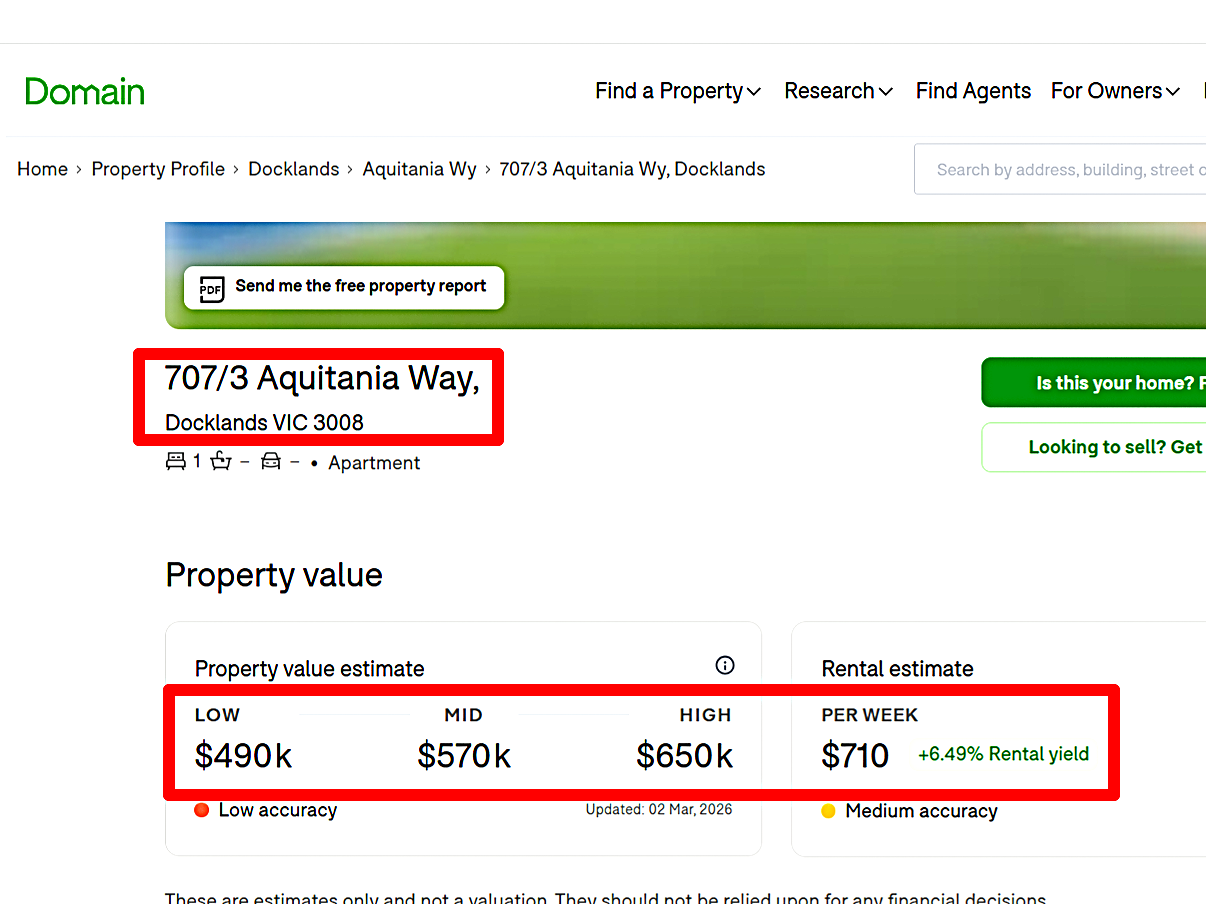Expand the Find a Property dropdown
This screenshot has width=1206, height=904.
pos(678,91)
